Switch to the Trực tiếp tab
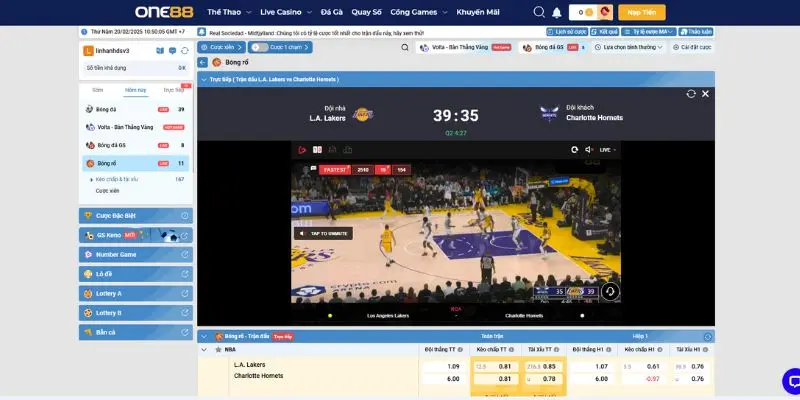This screenshot has height=400, width=800. (173, 90)
